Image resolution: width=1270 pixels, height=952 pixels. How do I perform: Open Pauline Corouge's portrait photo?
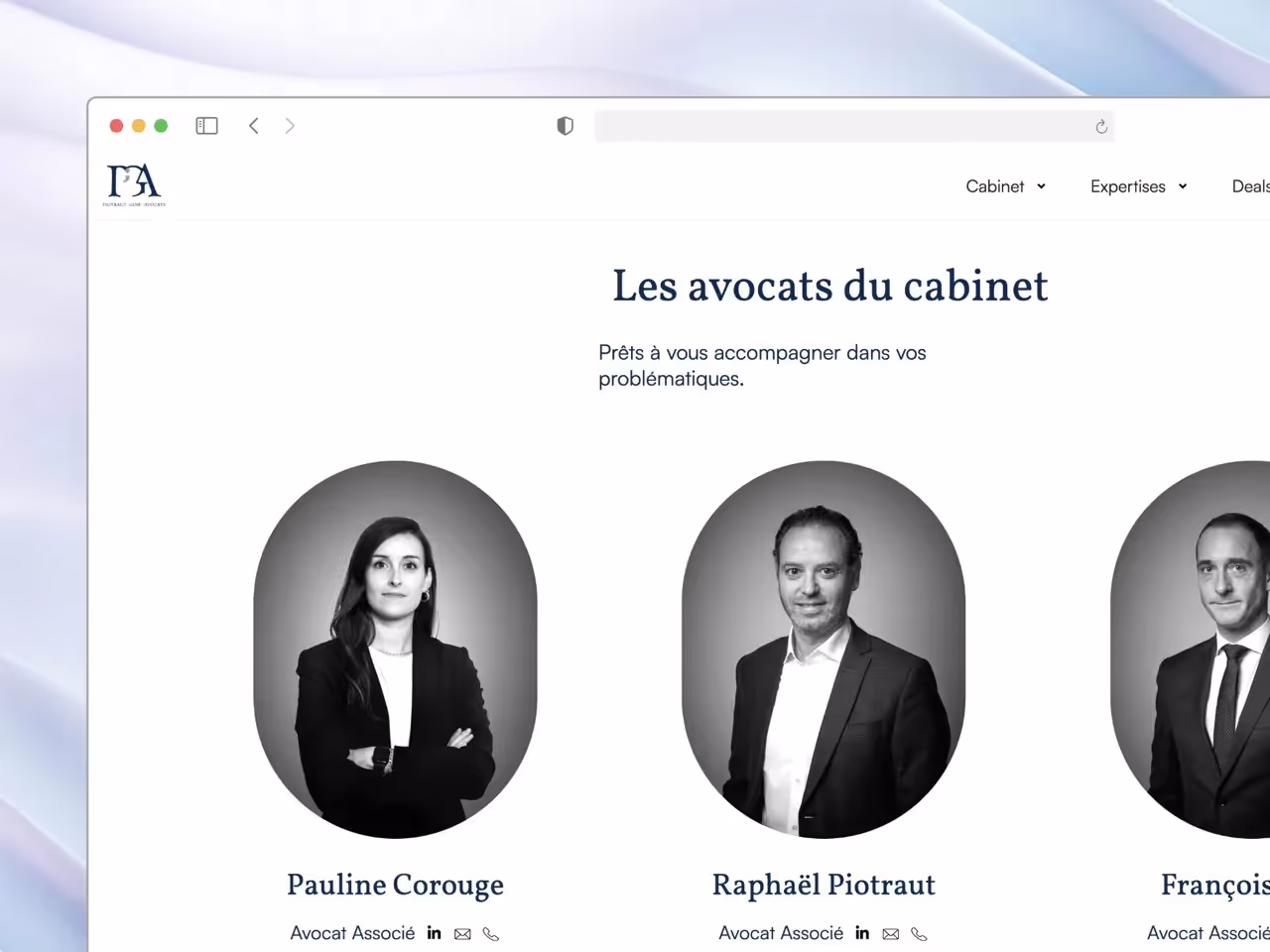pos(395,650)
